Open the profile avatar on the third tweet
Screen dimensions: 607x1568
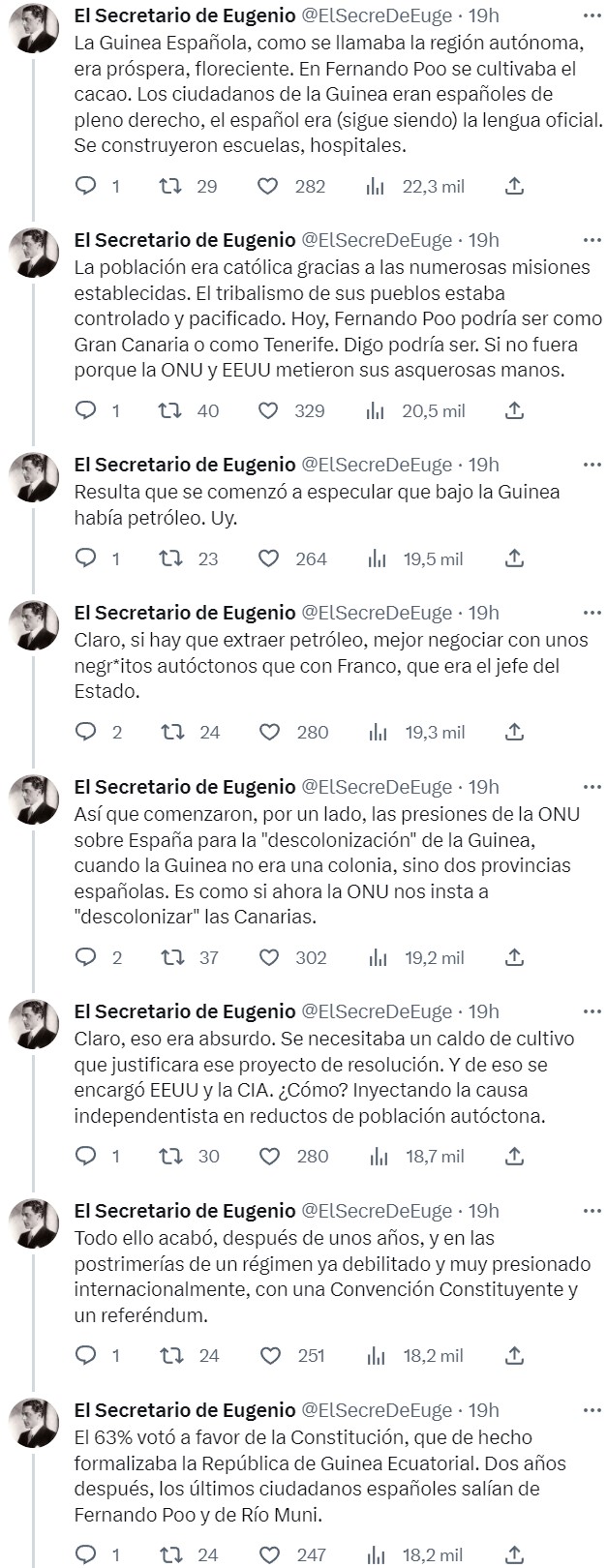(x=34, y=479)
